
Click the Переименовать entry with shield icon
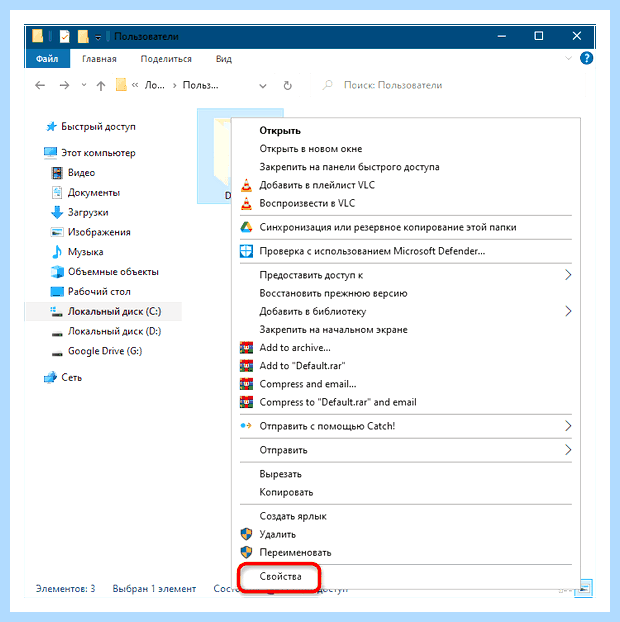pos(406,553)
